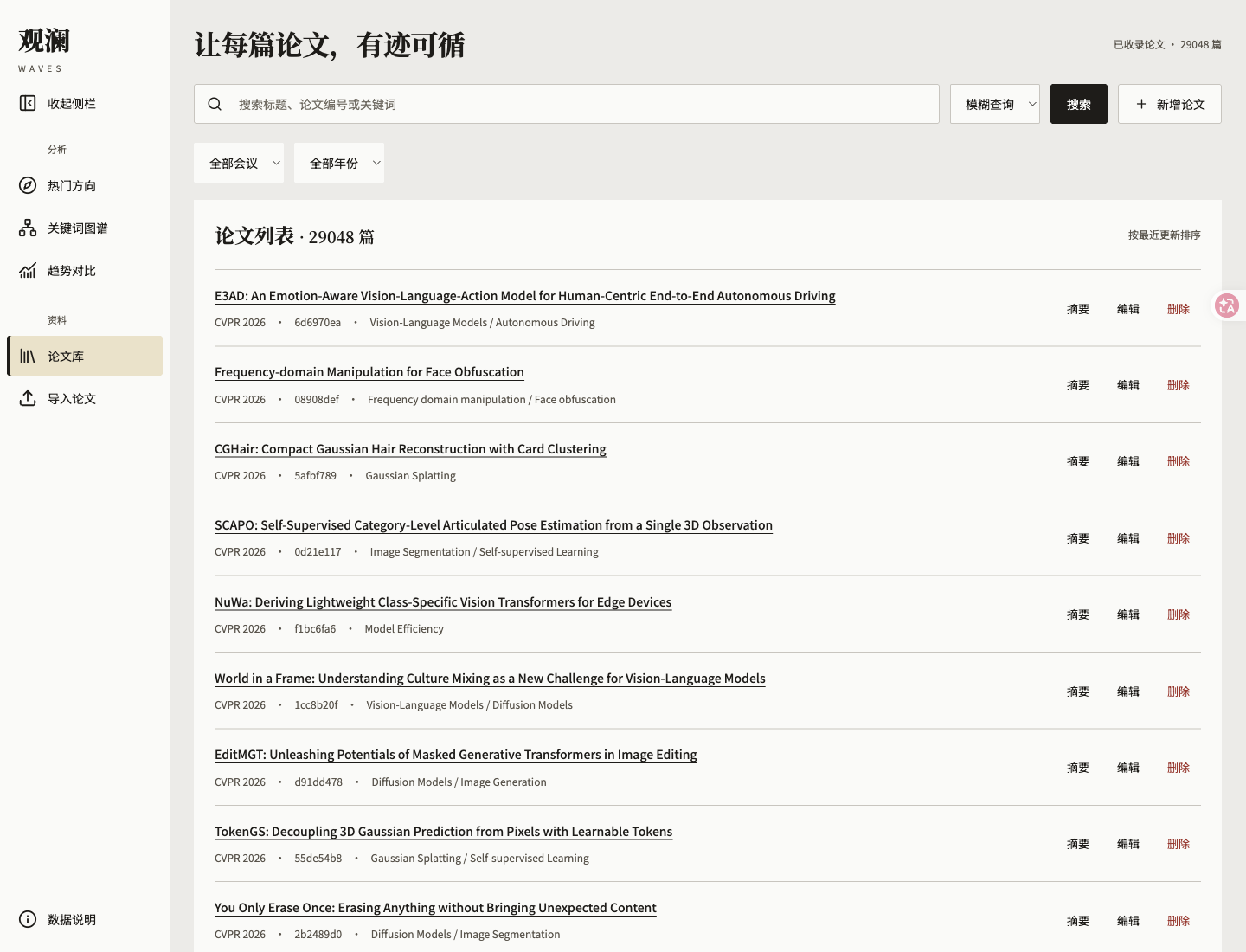Screen dimensions: 1246x952
Task: Click Model Efficiency keyword text
Action: pyautogui.click(x=404, y=629)
